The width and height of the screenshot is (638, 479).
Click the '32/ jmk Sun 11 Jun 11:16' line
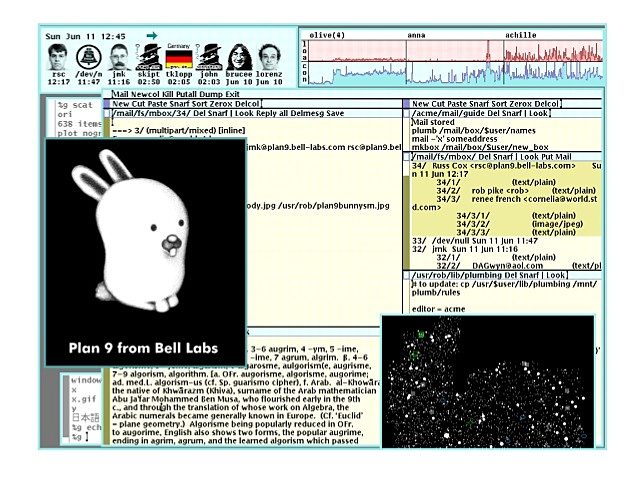(465, 249)
